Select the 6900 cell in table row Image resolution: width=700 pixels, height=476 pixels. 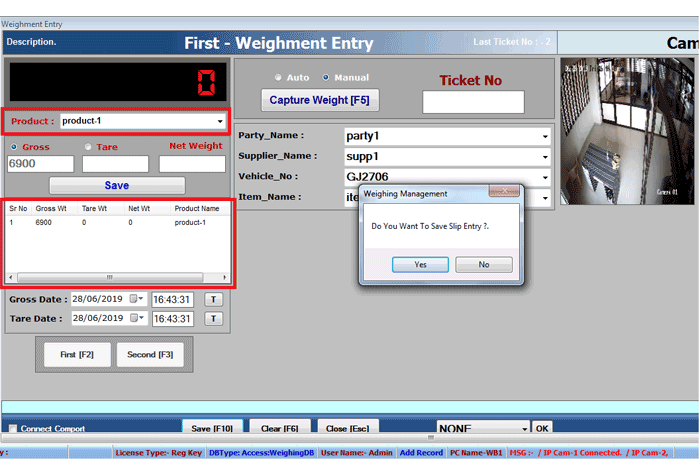[43, 222]
